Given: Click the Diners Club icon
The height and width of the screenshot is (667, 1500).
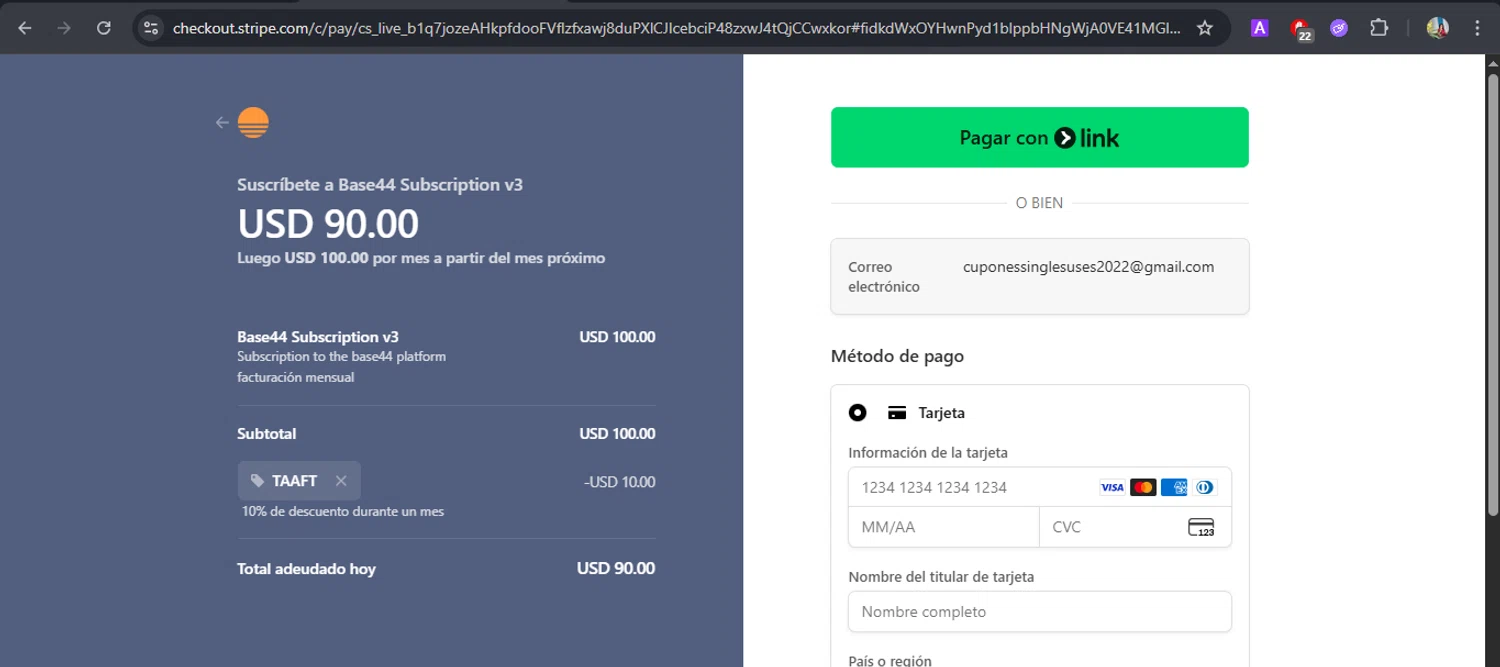Looking at the screenshot, I should click(x=1204, y=487).
